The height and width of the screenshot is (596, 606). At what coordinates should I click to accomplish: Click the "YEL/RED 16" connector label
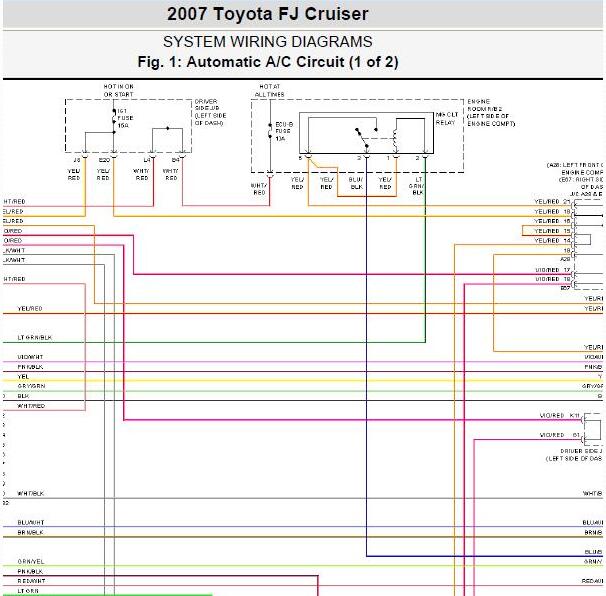[x=552, y=221]
